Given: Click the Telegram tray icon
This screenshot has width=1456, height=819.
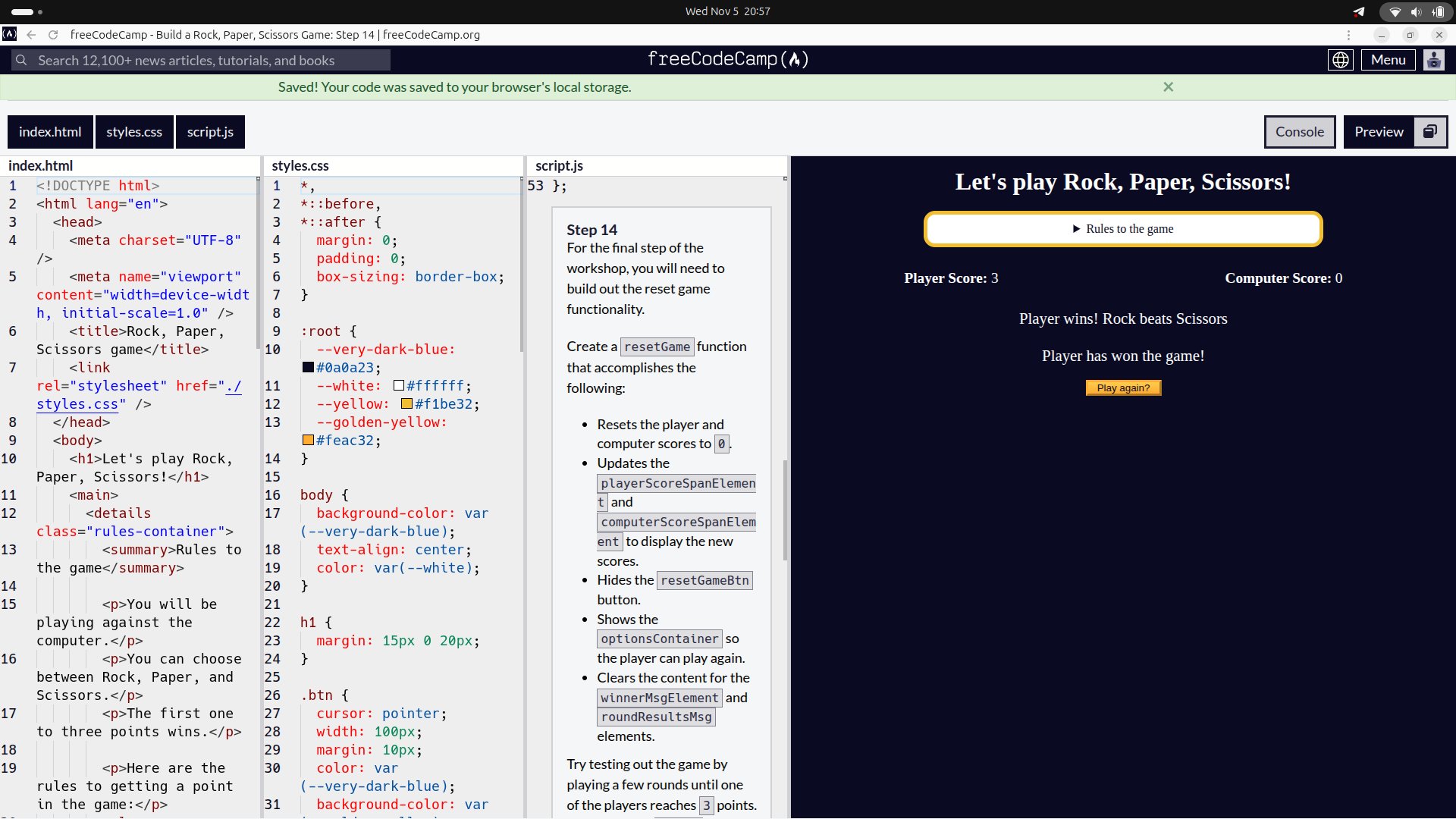Looking at the screenshot, I should [x=1359, y=11].
